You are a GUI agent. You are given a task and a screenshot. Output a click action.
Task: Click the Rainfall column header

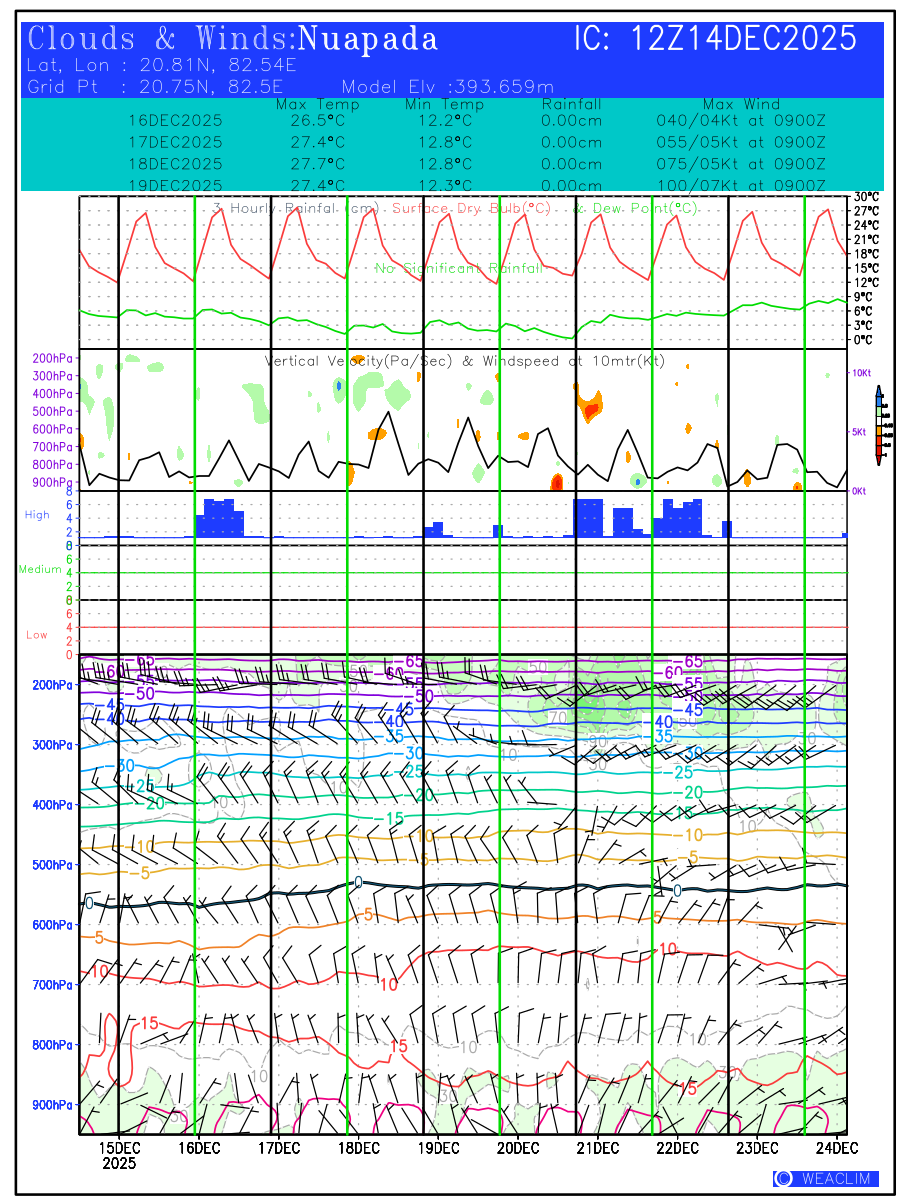coord(571,105)
